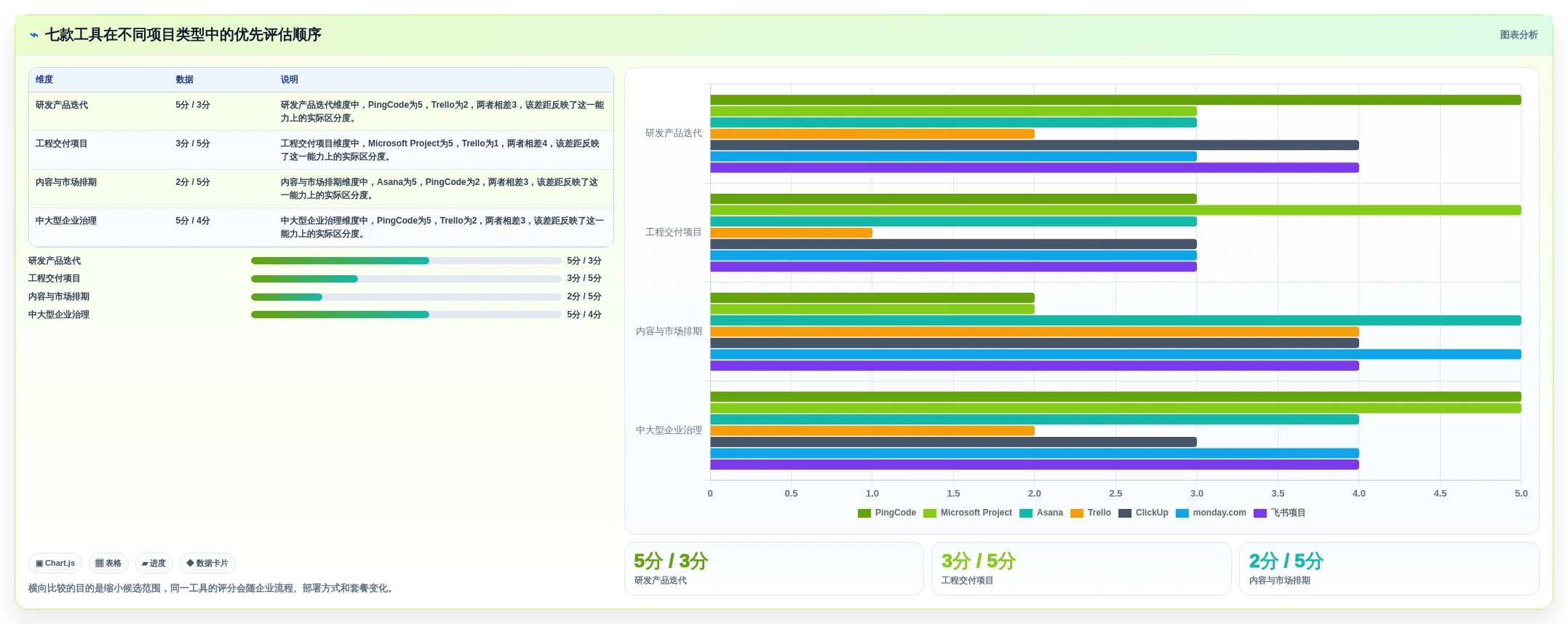Click 内容与市场排期 progress bar
1568x624 pixels.
tap(406, 297)
